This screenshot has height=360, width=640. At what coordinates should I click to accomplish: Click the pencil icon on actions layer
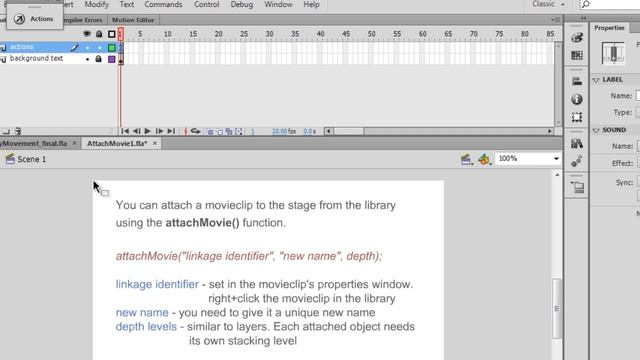coord(74,48)
